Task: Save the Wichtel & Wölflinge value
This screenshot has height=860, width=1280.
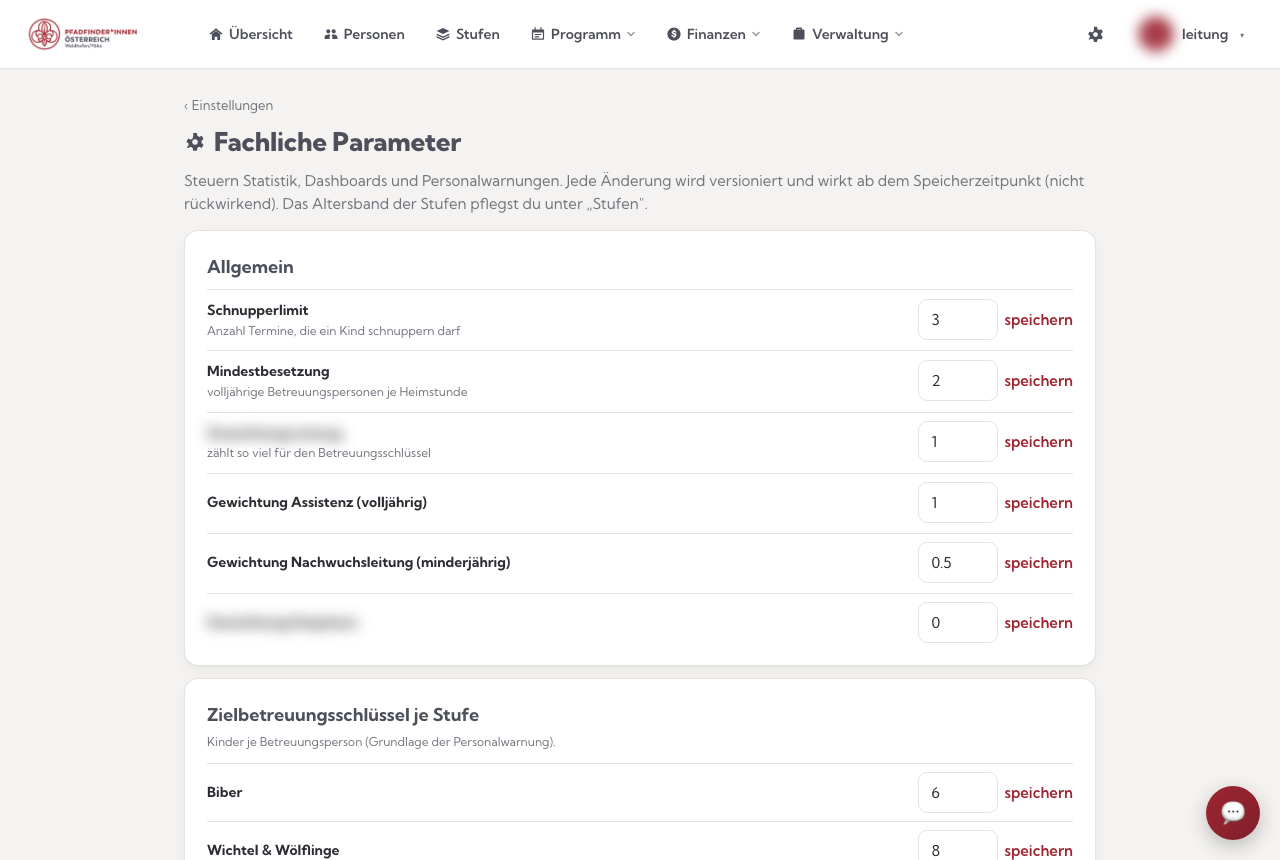Action: point(1038,851)
